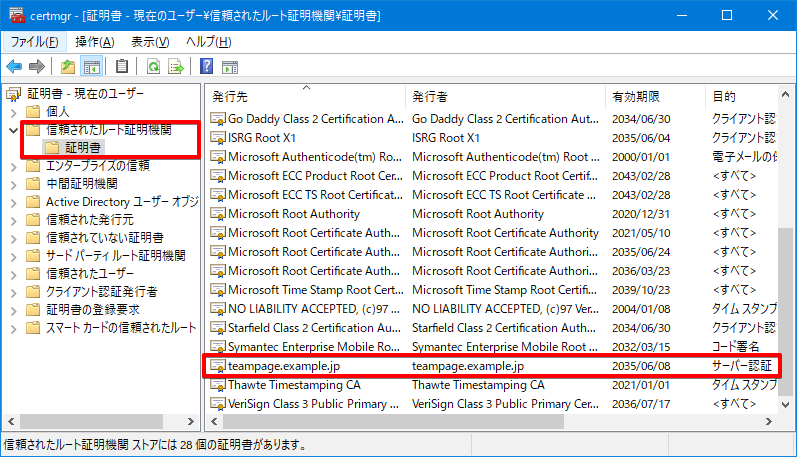
Task: Collapse the 信頼されたルート証明機関 node
Action: (x=14, y=131)
